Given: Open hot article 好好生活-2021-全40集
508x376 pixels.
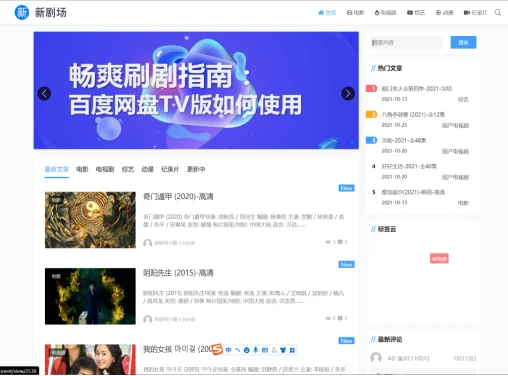Looking at the screenshot, I should [409, 166].
